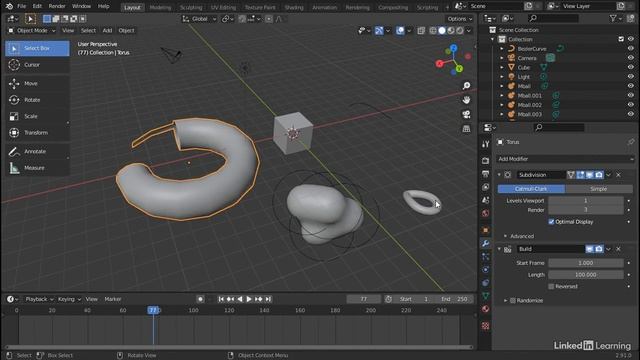The height and width of the screenshot is (360, 640).
Task: Toggle auto keying record button
Action: coord(200,299)
